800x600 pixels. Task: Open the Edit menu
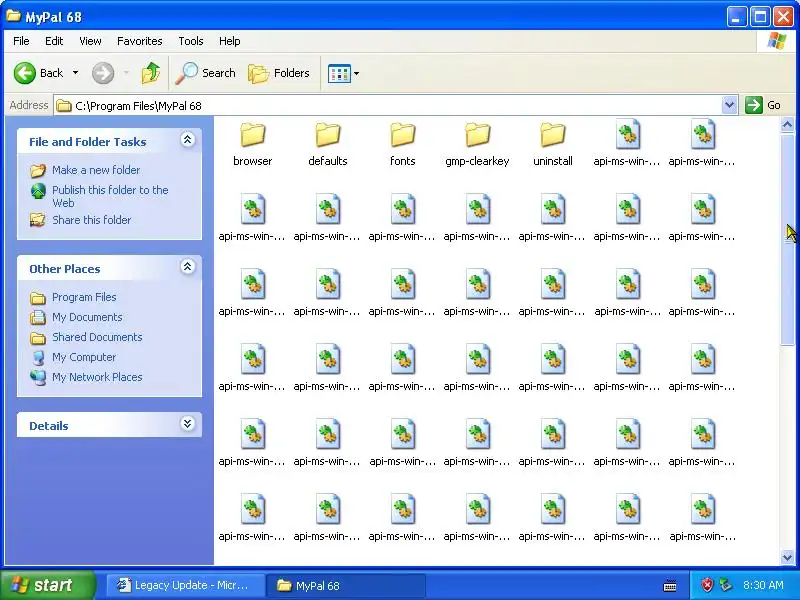54,41
